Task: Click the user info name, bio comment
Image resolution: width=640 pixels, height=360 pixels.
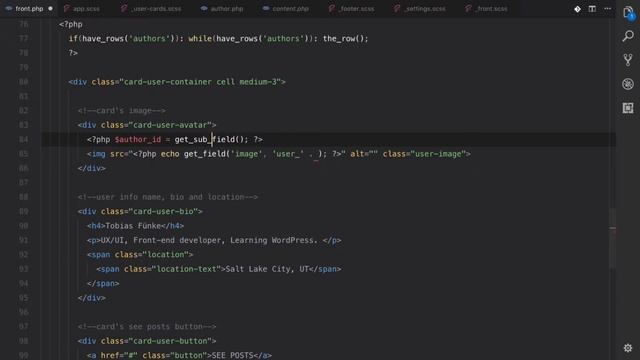Action: click(x=168, y=197)
